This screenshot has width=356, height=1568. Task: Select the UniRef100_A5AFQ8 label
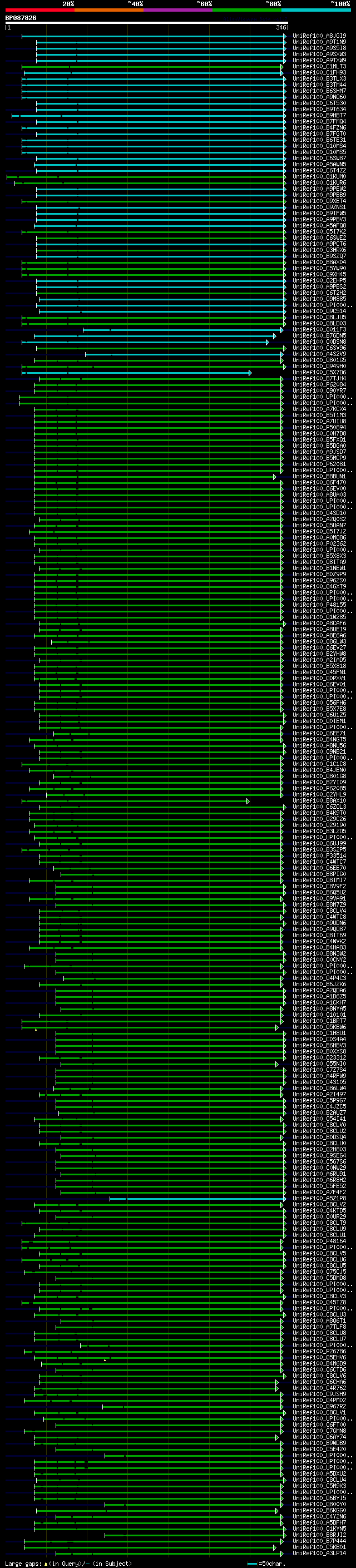coord(319,225)
